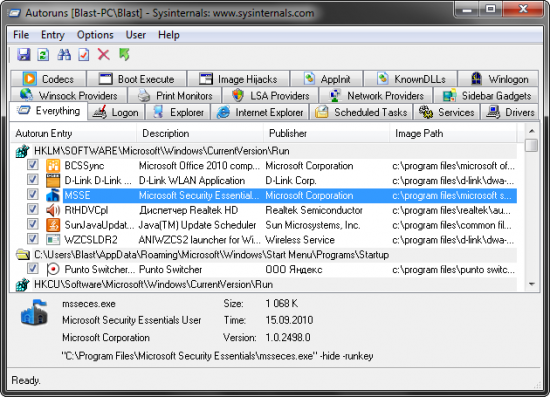The width and height of the screenshot is (550, 397).
Task: Switch to the Winlogon tab
Action: click(x=498, y=79)
